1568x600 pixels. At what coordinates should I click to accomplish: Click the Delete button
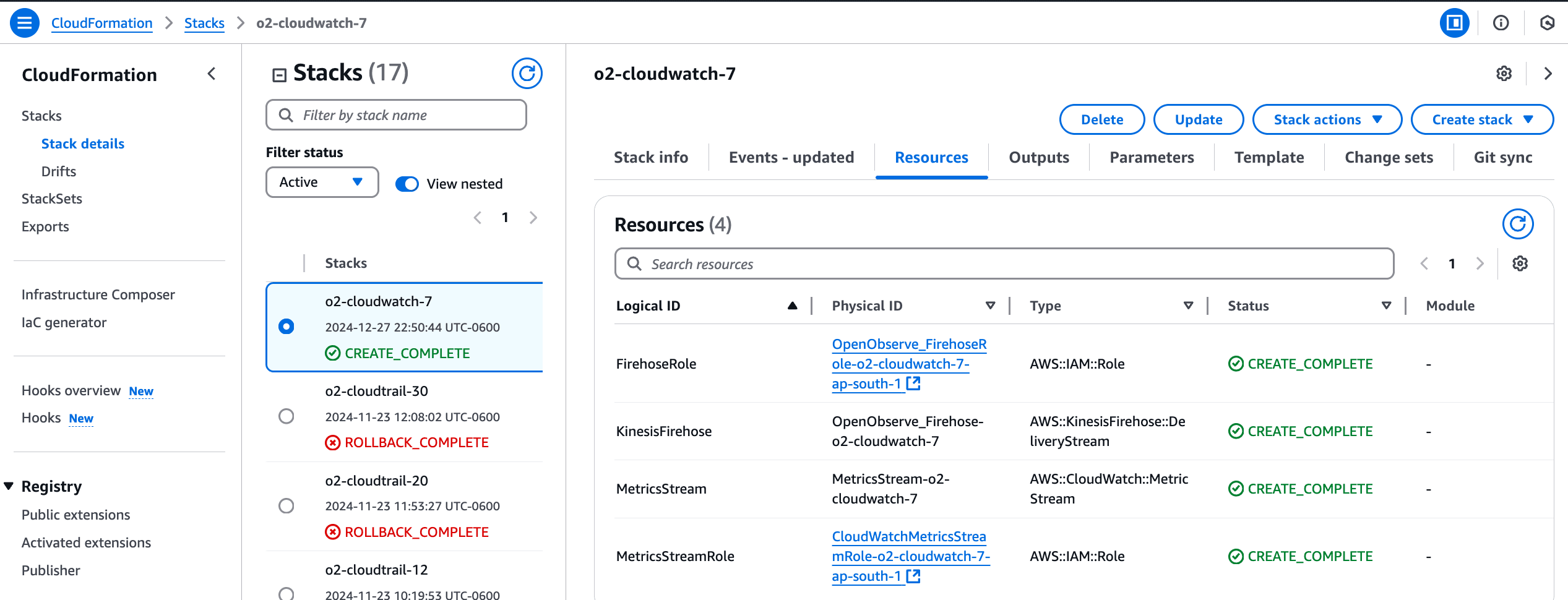[x=1101, y=119]
